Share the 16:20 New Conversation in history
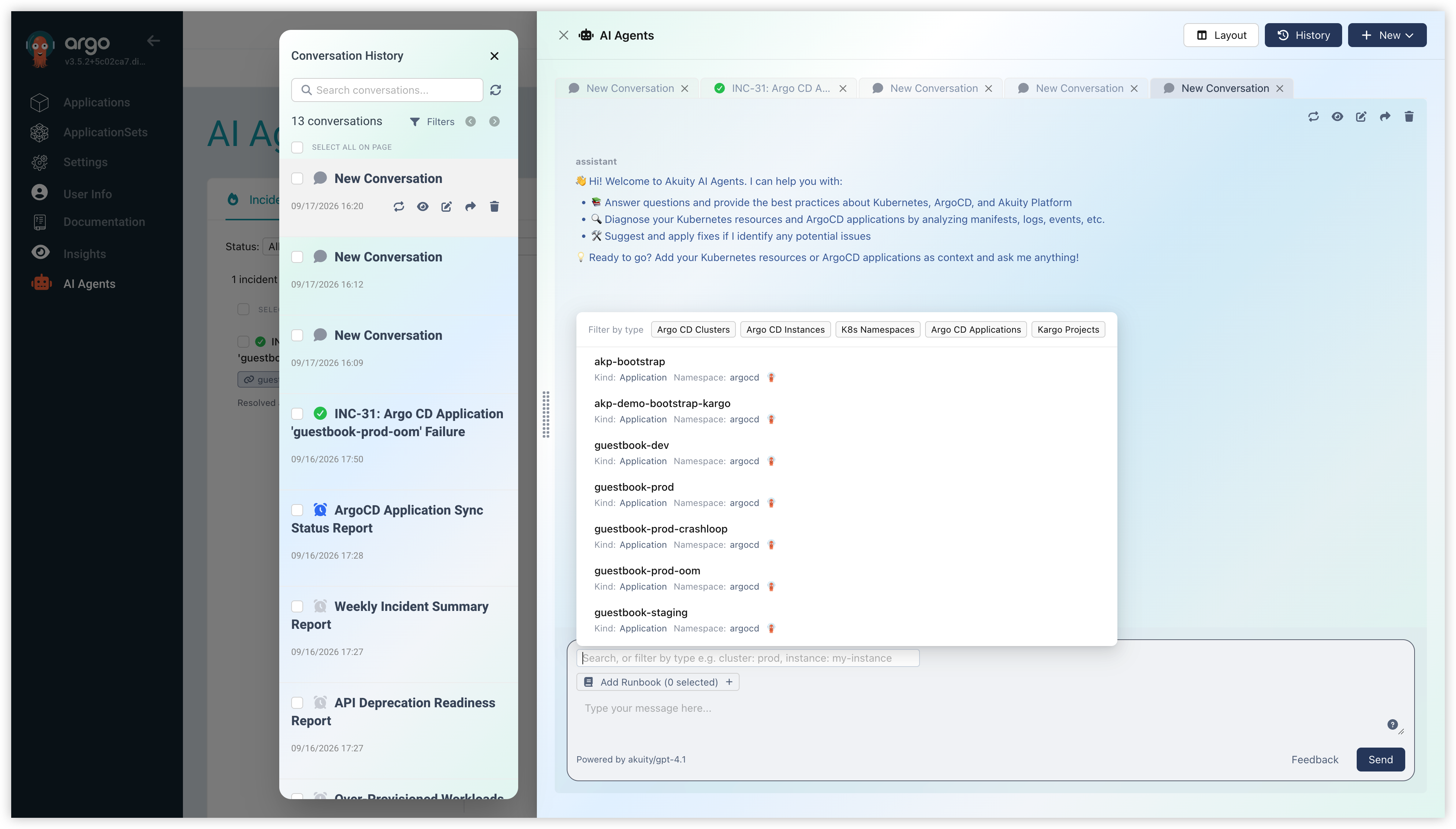This screenshot has width=1456, height=829. click(x=470, y=206)
